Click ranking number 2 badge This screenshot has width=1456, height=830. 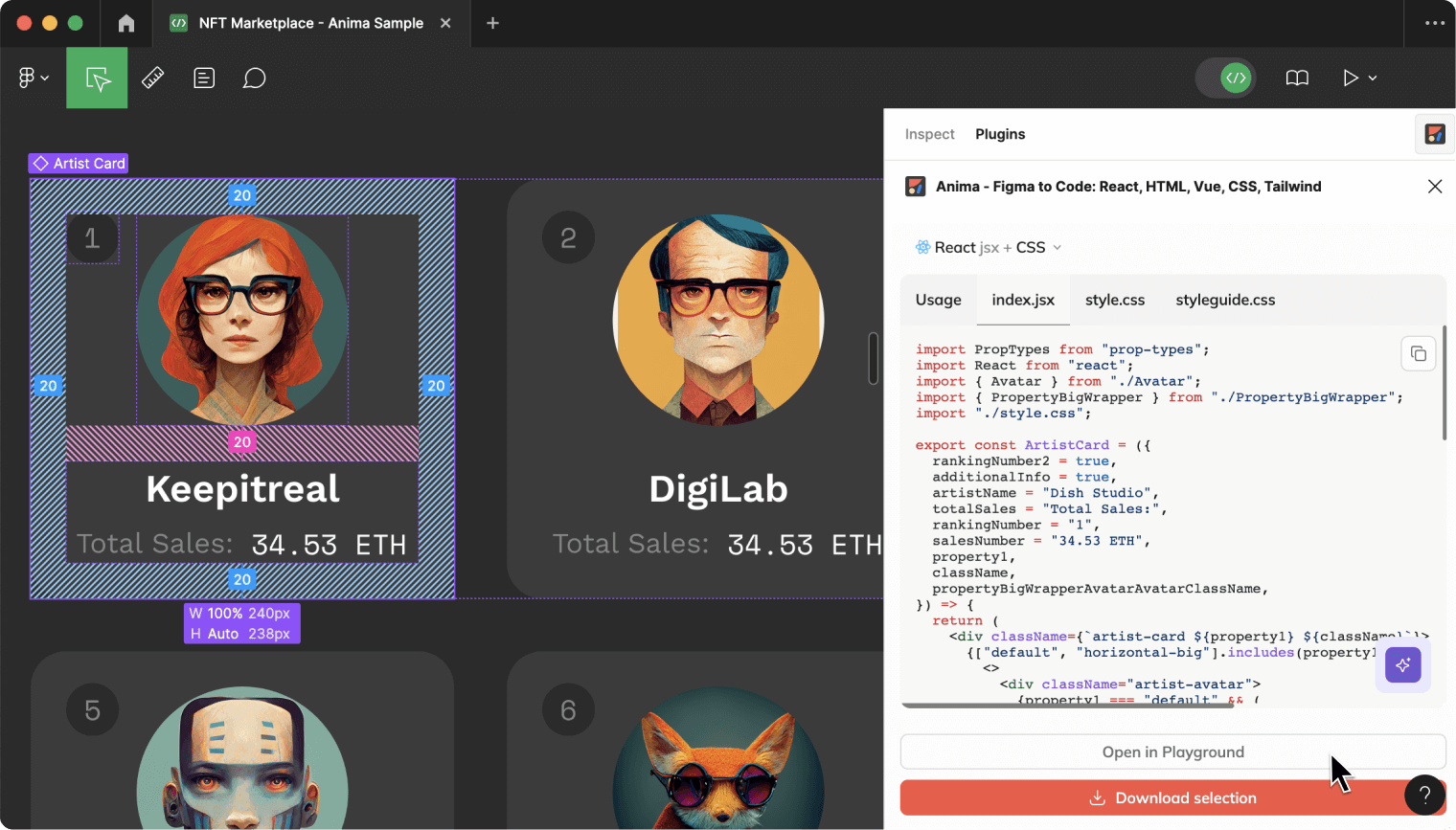click(568, 237)
